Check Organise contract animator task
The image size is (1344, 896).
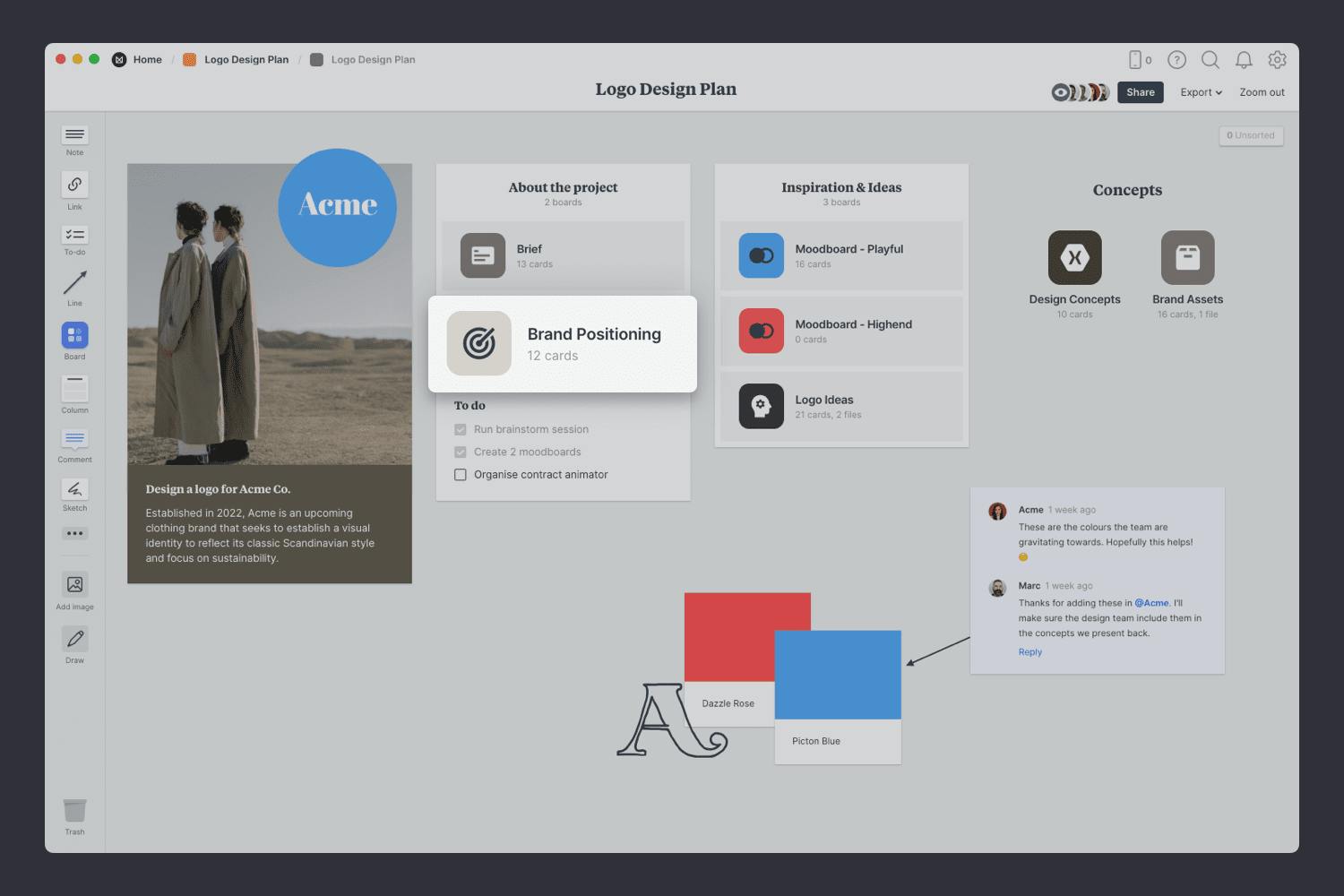point(461,475)
